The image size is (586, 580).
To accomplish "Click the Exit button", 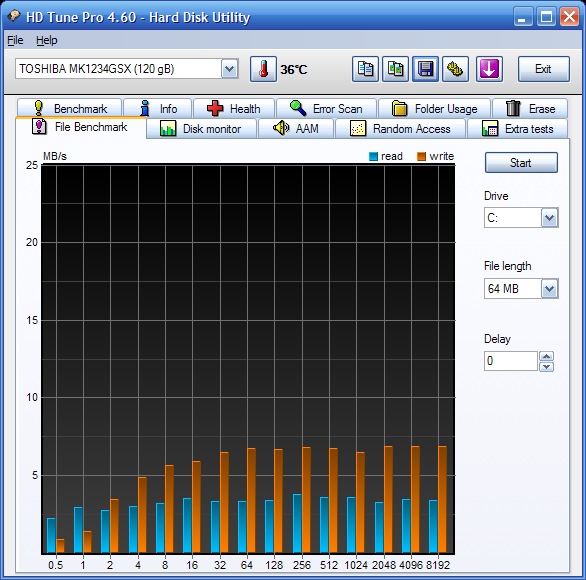I will click(x=543, y=69).
